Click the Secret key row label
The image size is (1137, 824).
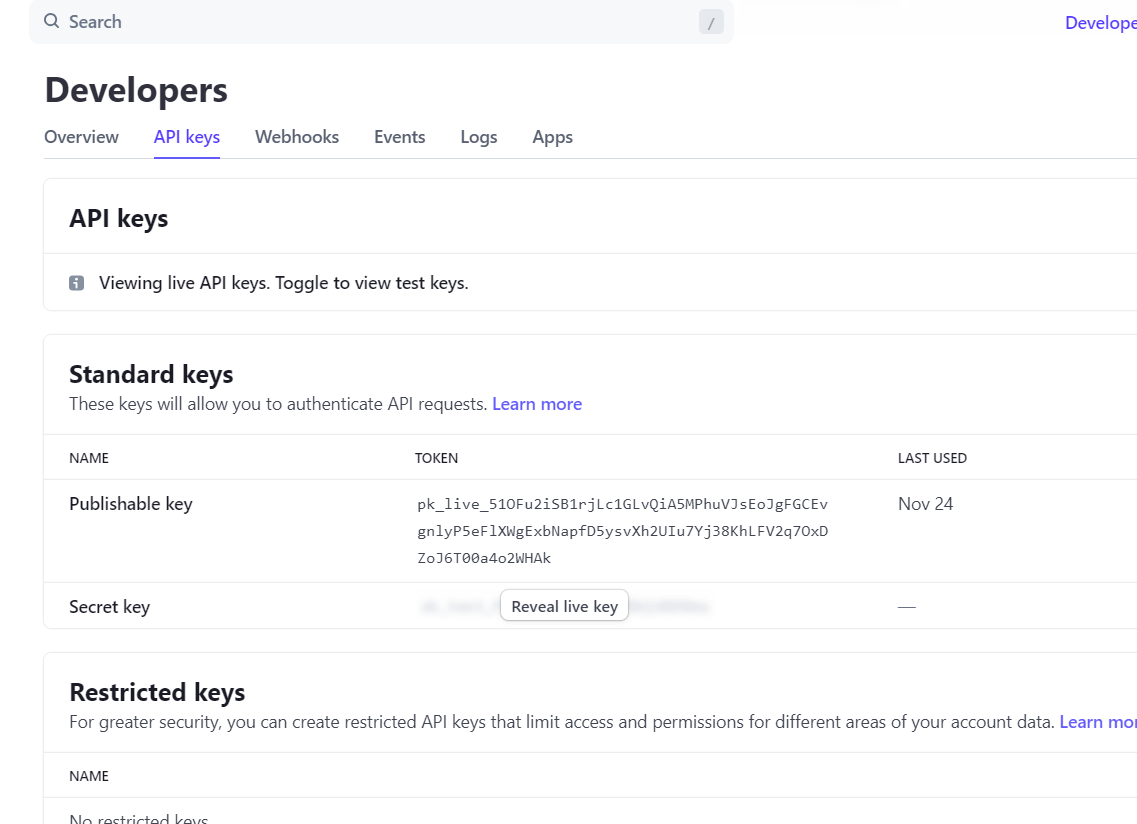pos(109,606)
